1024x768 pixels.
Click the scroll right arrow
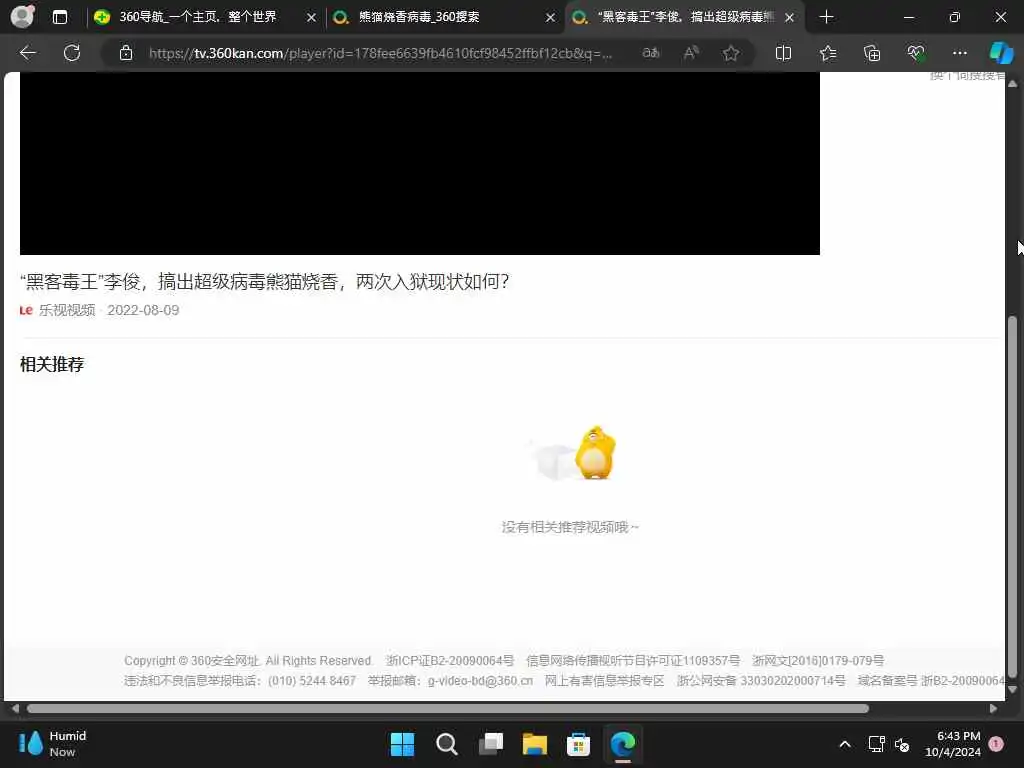point(993,709)
